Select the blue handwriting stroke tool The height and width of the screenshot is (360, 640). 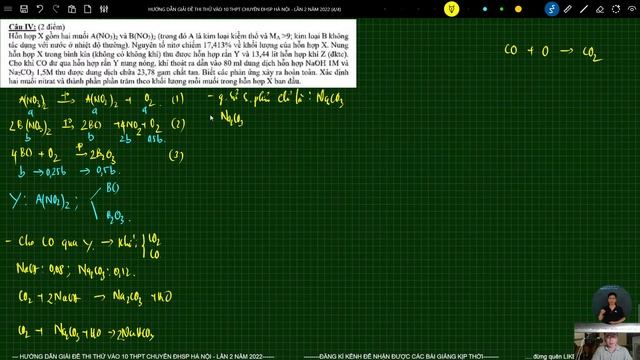click(x=551, y=9)
